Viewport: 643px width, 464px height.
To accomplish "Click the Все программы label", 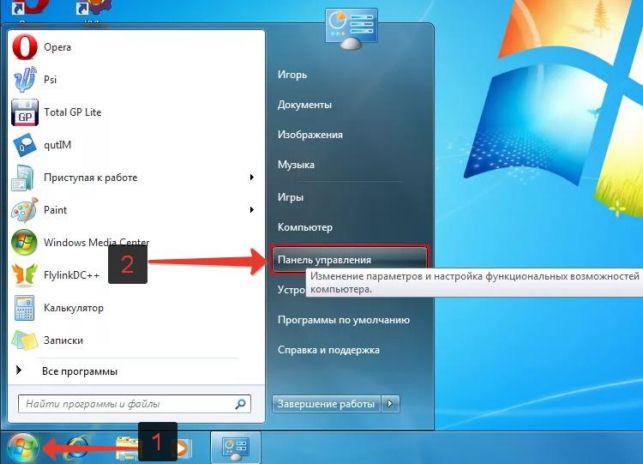I will 80,371.
